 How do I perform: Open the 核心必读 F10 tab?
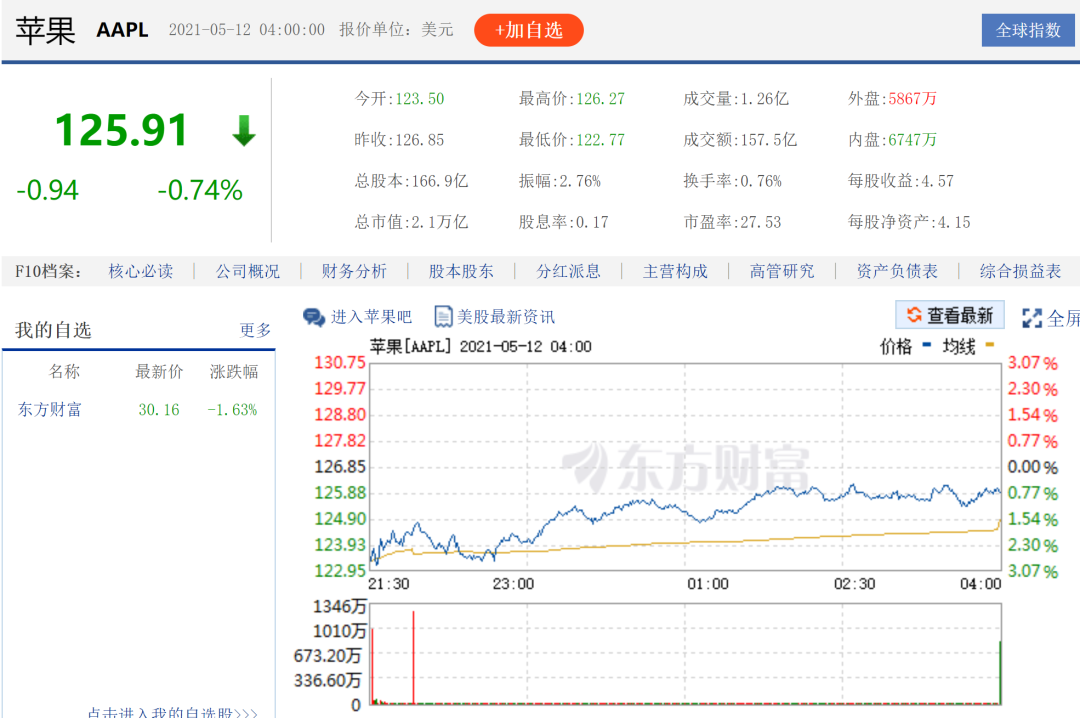[141, 271]
